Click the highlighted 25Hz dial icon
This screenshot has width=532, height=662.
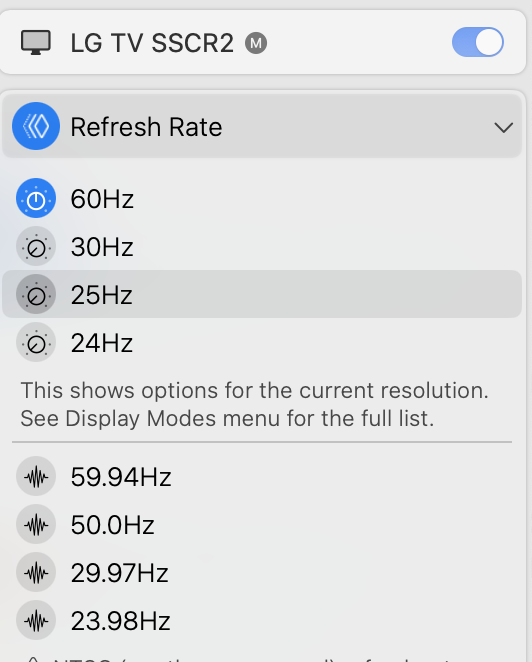pos(36,294)
